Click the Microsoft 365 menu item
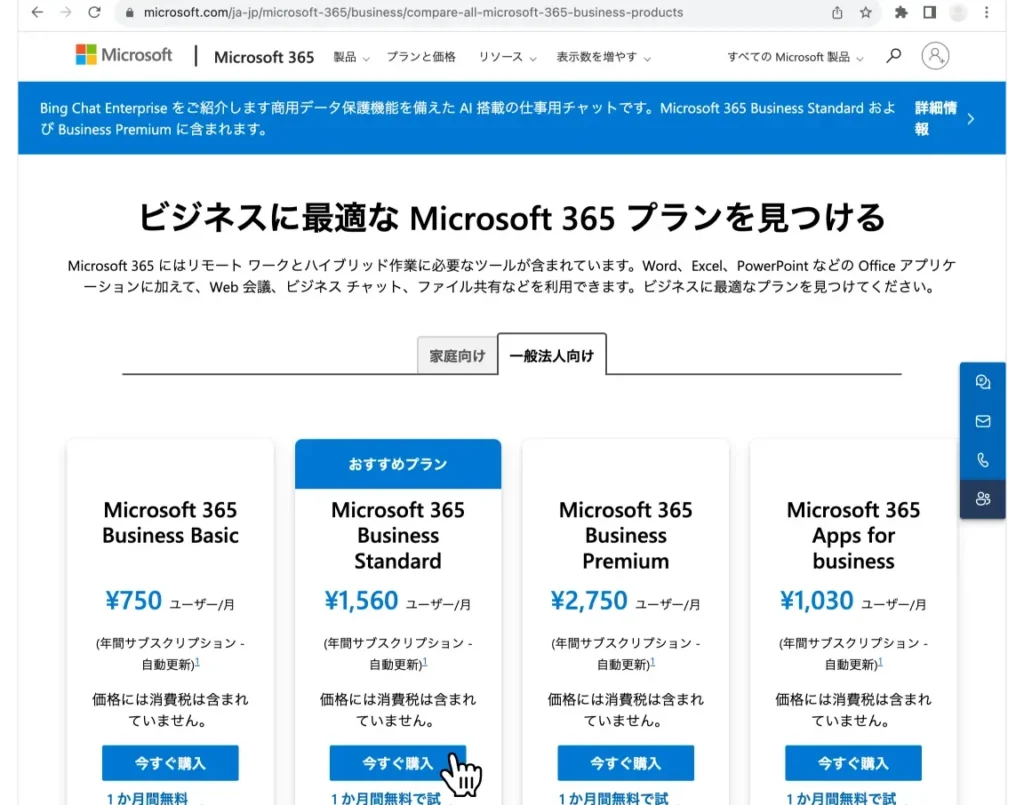The width and height of the screenshot is (1024, 805). click(x=263, y=57)
